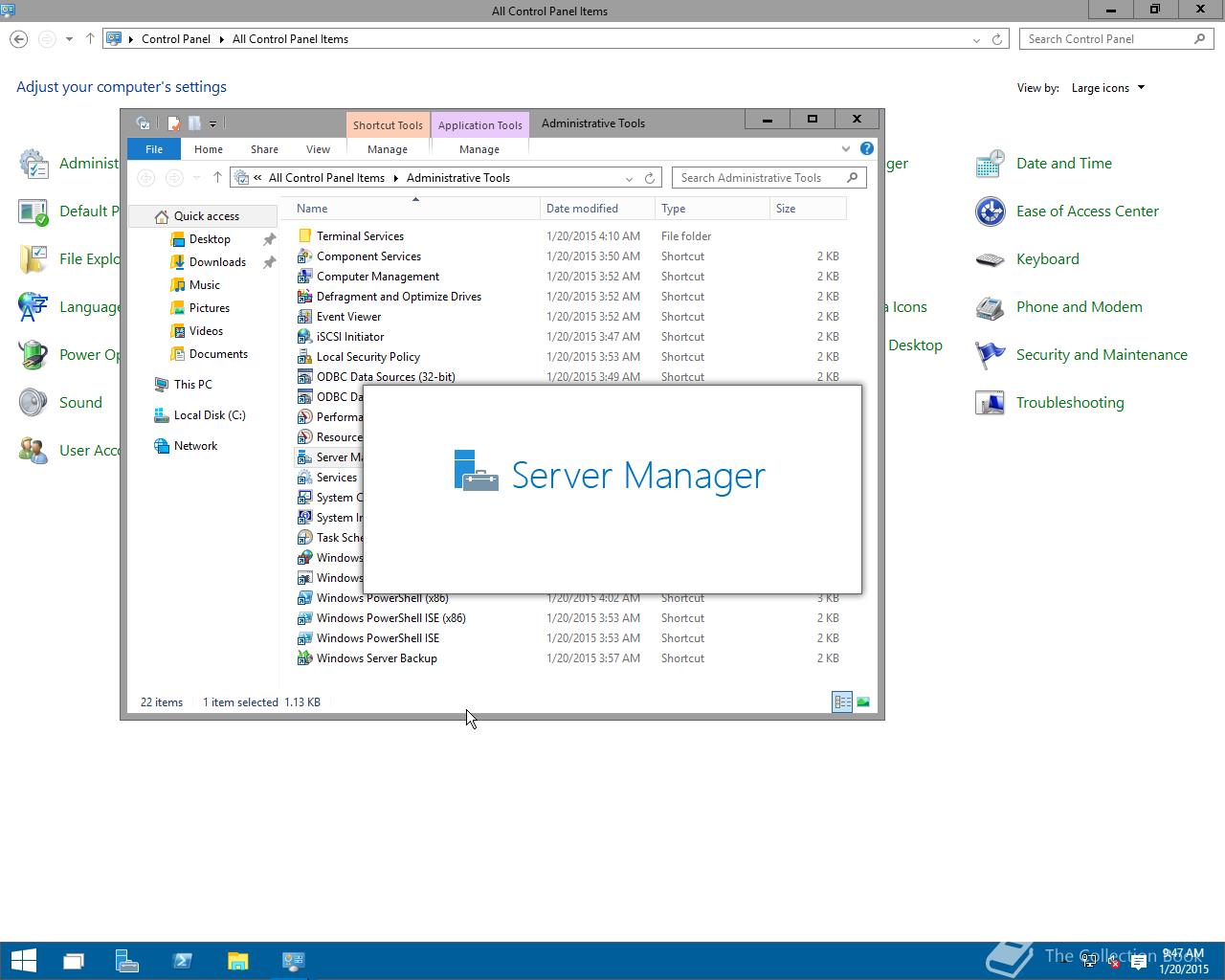Viewport: 1225px width, 980px height.
Task: Go back in the Control Panel window
Action: [19, 39]
